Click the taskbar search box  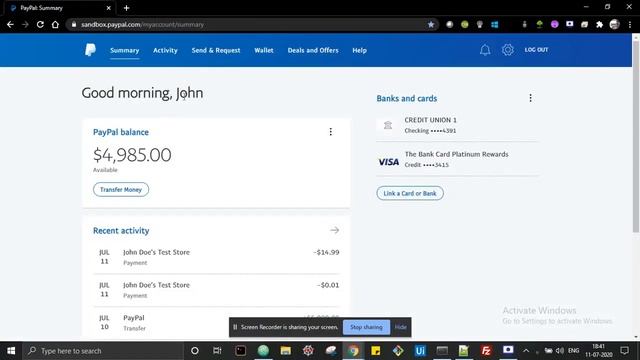coord(103,351)
